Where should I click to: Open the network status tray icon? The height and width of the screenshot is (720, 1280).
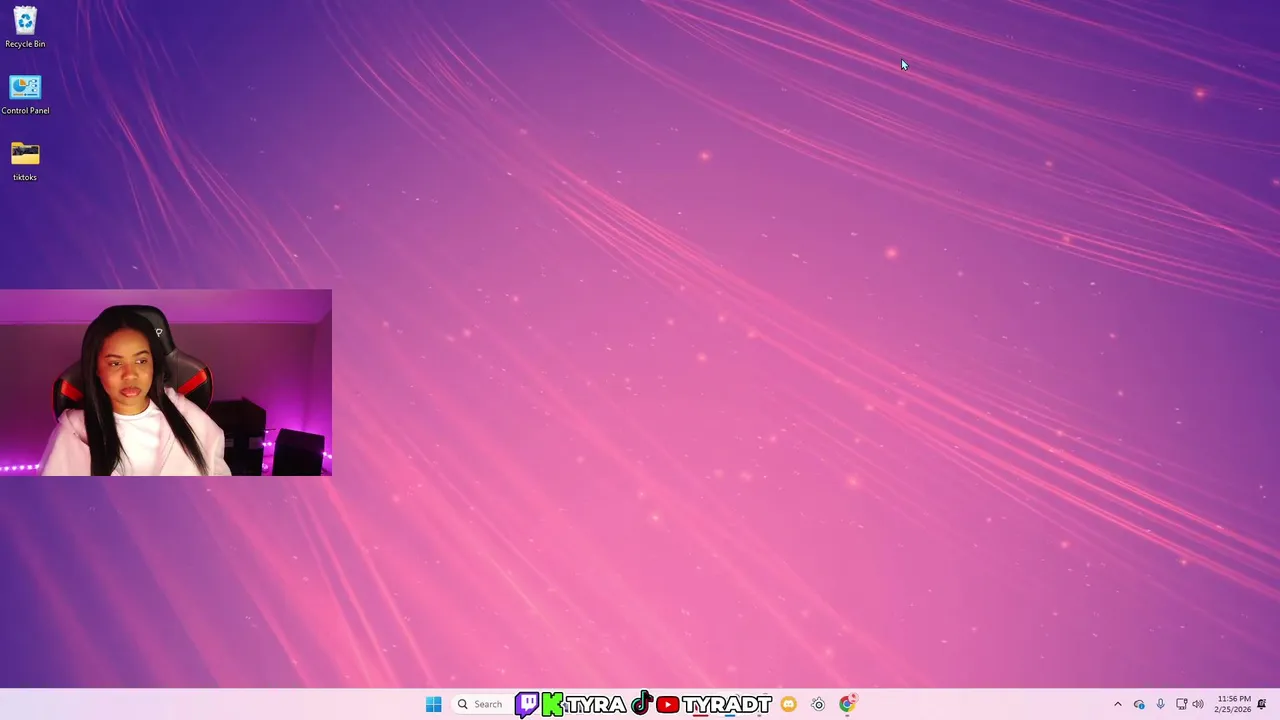tap(1181, 704)
